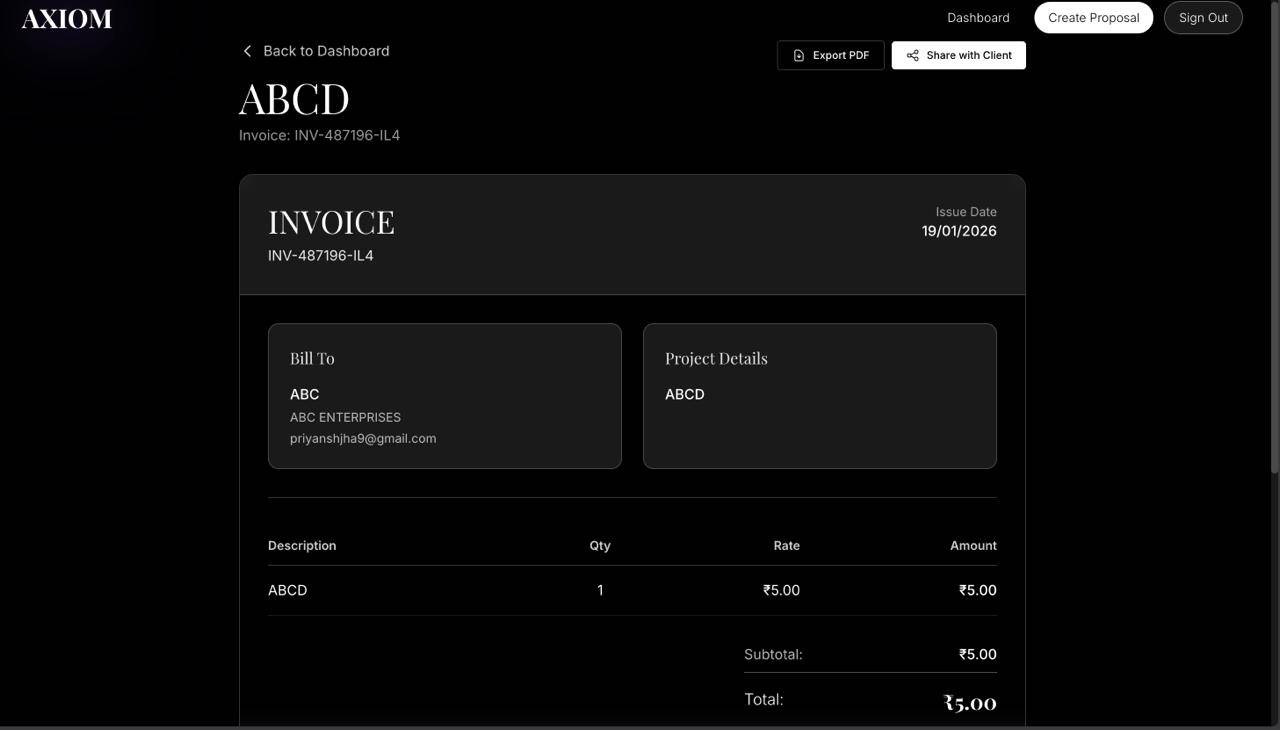Go back via Back to Dashboard link
The height and width of the screenshot is (730, 1280).
pyautogui.click(x=325, y=51)
